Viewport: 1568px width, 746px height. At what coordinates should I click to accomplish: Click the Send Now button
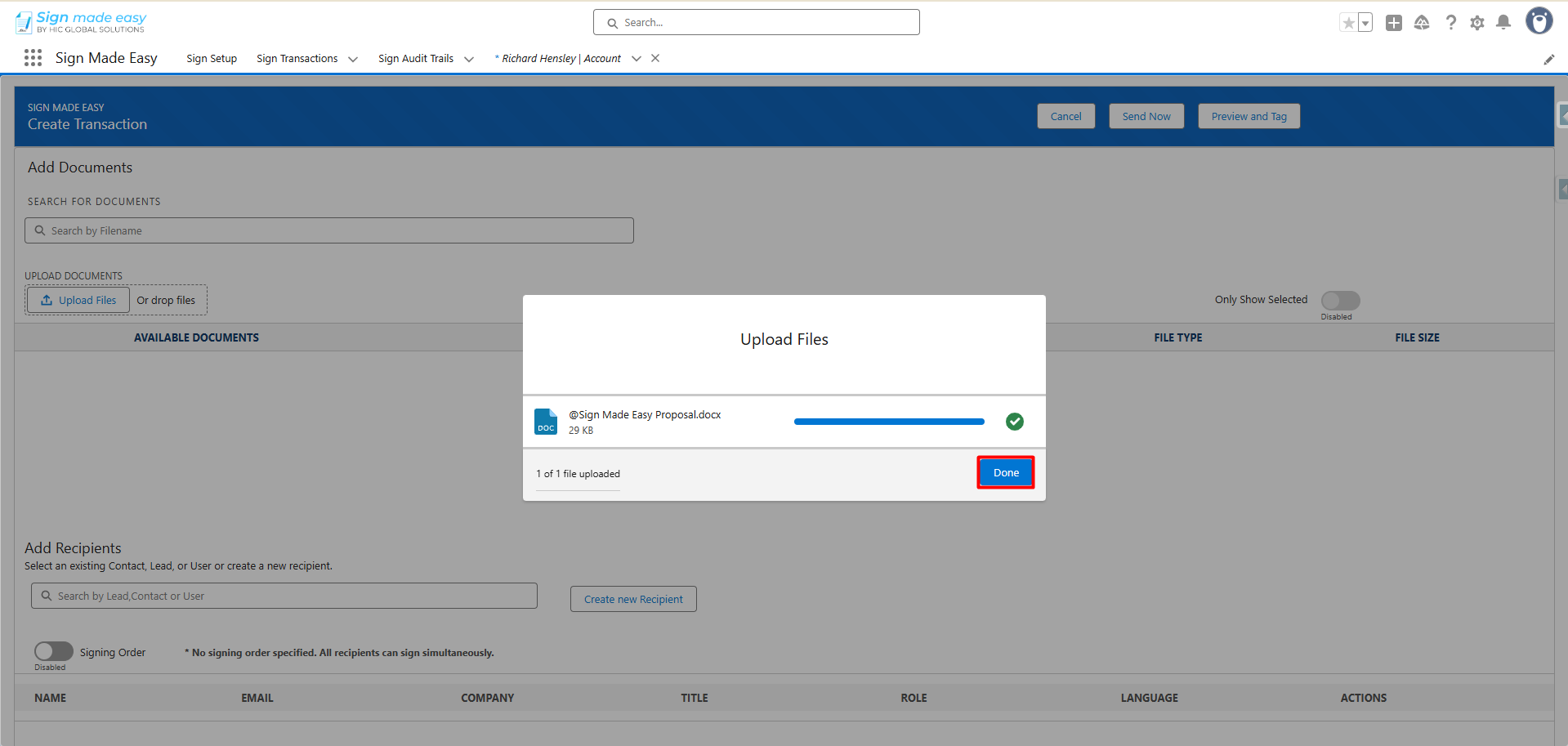(1146, 116)
